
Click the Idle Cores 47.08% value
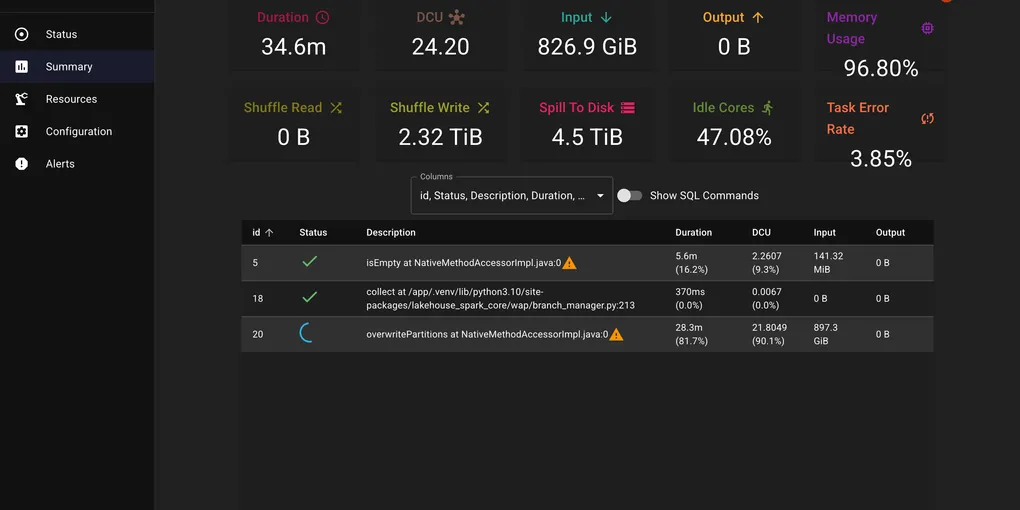[x=734, y=137]
